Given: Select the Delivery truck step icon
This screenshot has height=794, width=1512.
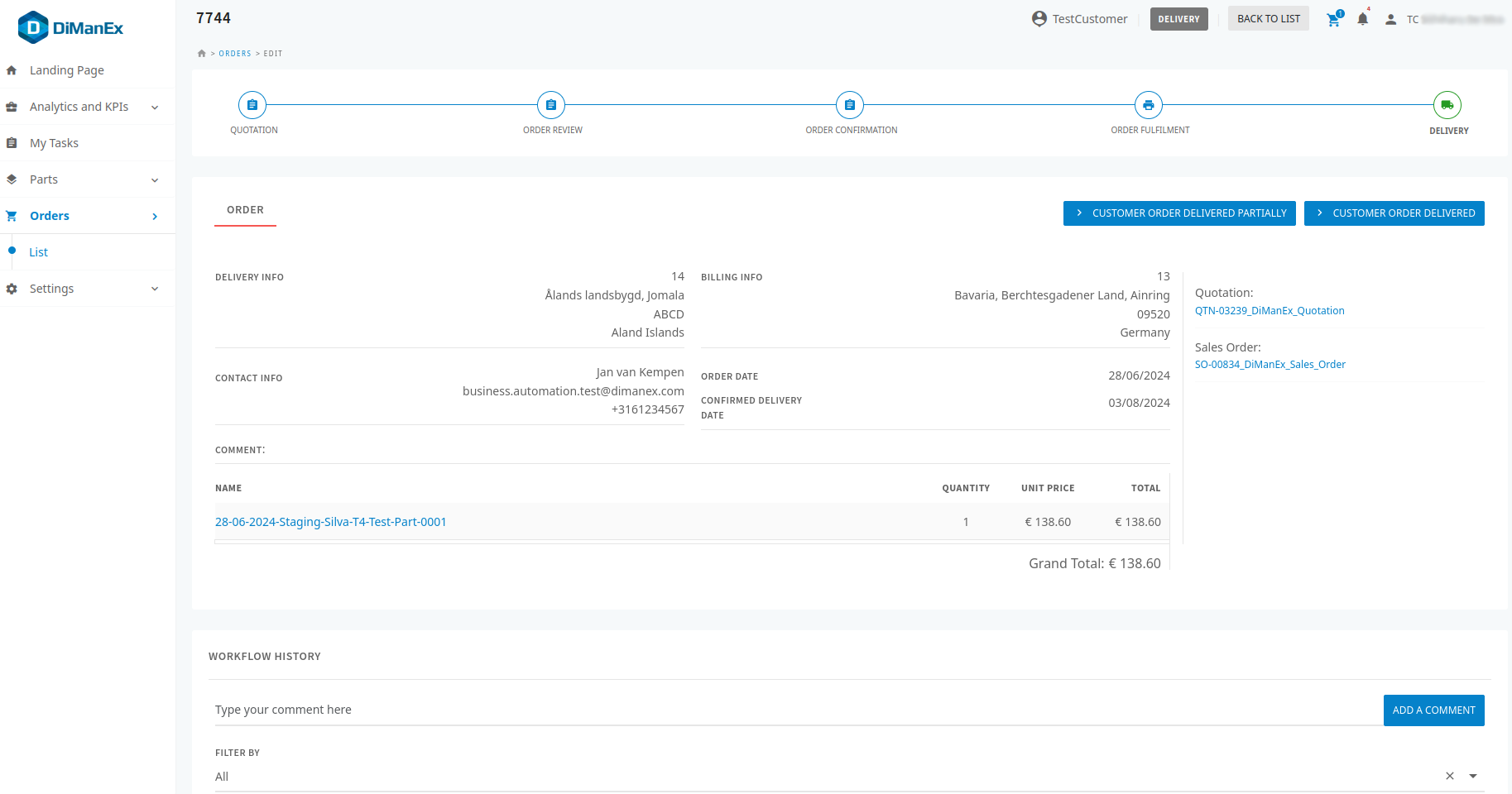Looking at the screenshot, I should coord(1447,105).
